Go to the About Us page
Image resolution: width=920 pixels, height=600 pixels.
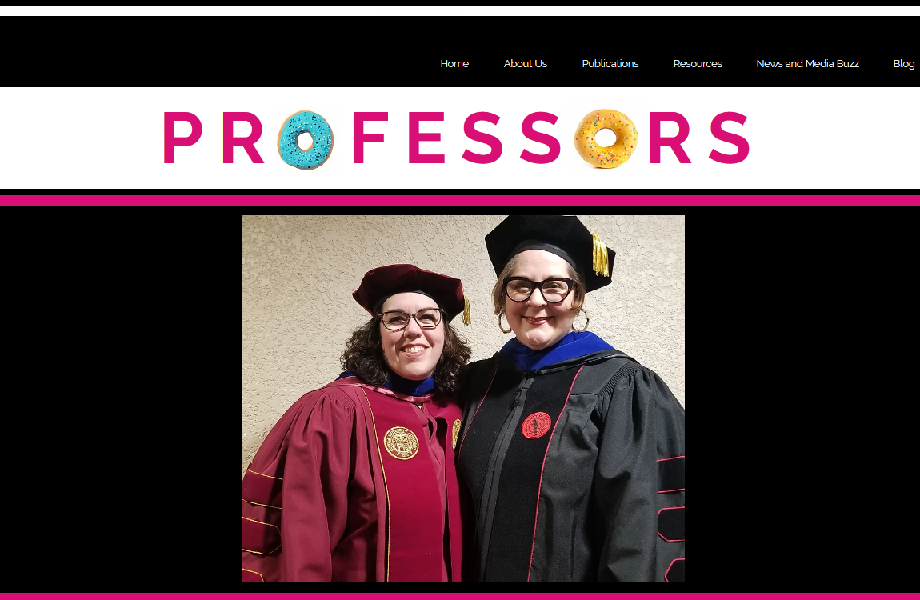point(525,63)
